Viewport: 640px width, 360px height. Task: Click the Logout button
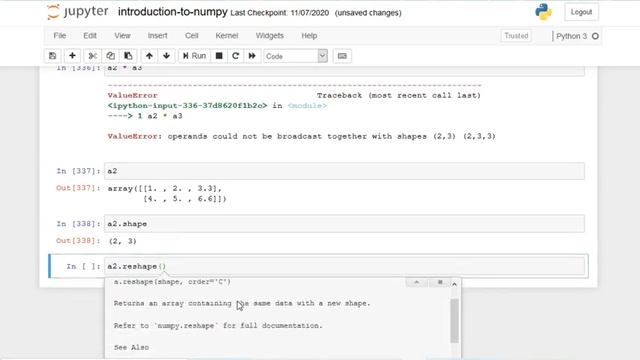point(581,12)
